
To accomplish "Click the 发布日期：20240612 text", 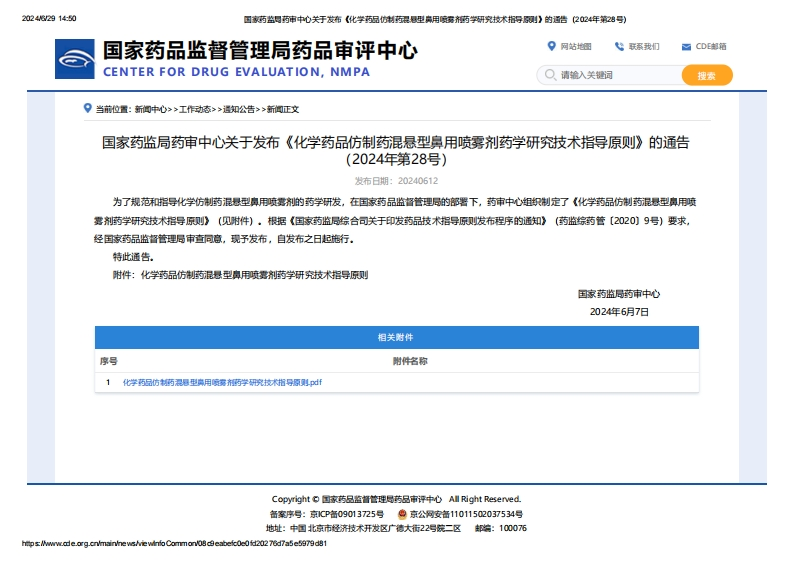I will click(x=396, y=181).
